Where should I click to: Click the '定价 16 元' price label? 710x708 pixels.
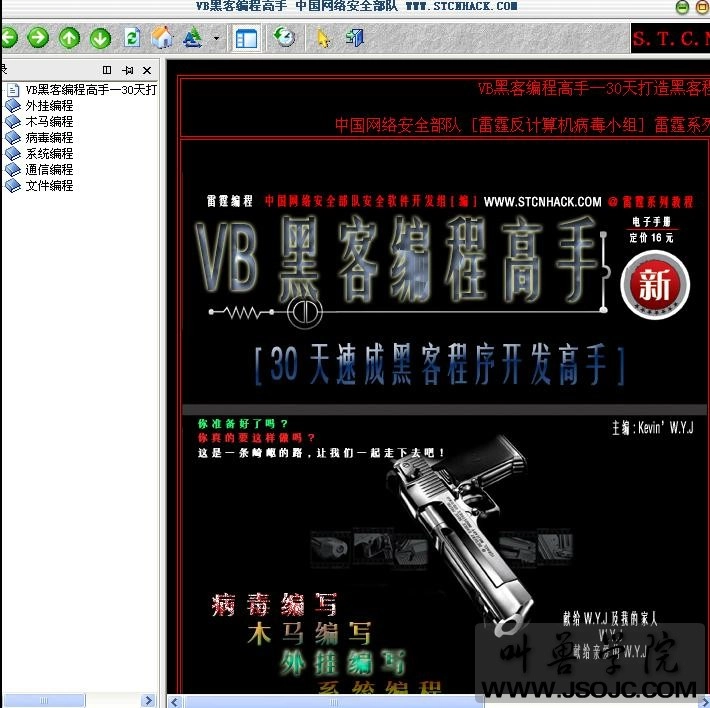click(x=651, y=237)
